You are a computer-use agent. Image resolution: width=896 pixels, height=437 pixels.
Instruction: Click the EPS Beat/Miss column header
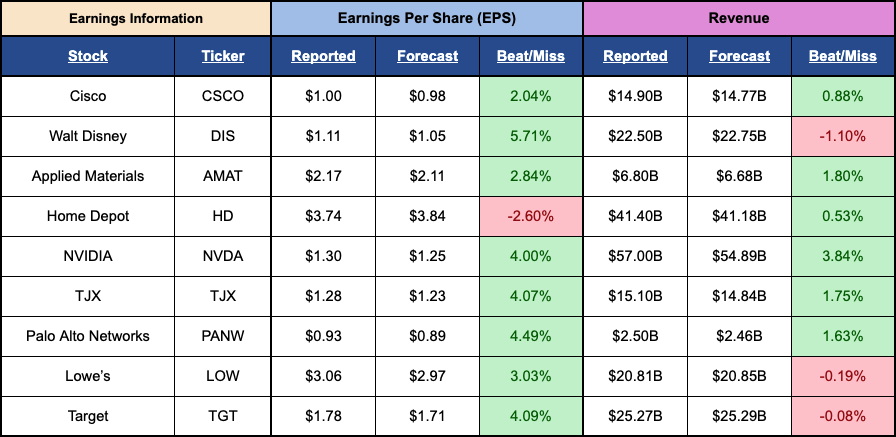[x=530, y=56]
